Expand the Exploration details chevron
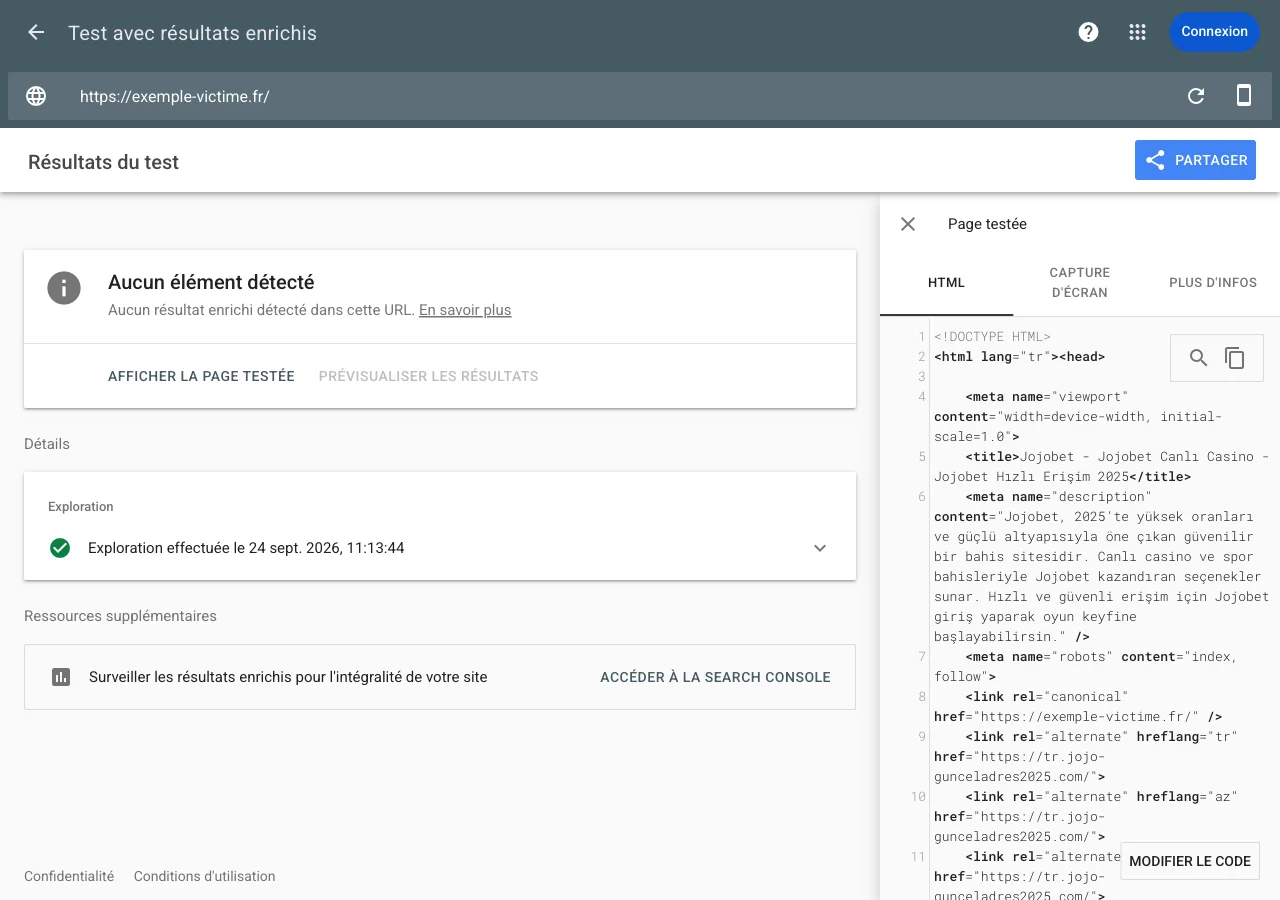The height and width of the screenshot is (900, 1280). [820, 548]
